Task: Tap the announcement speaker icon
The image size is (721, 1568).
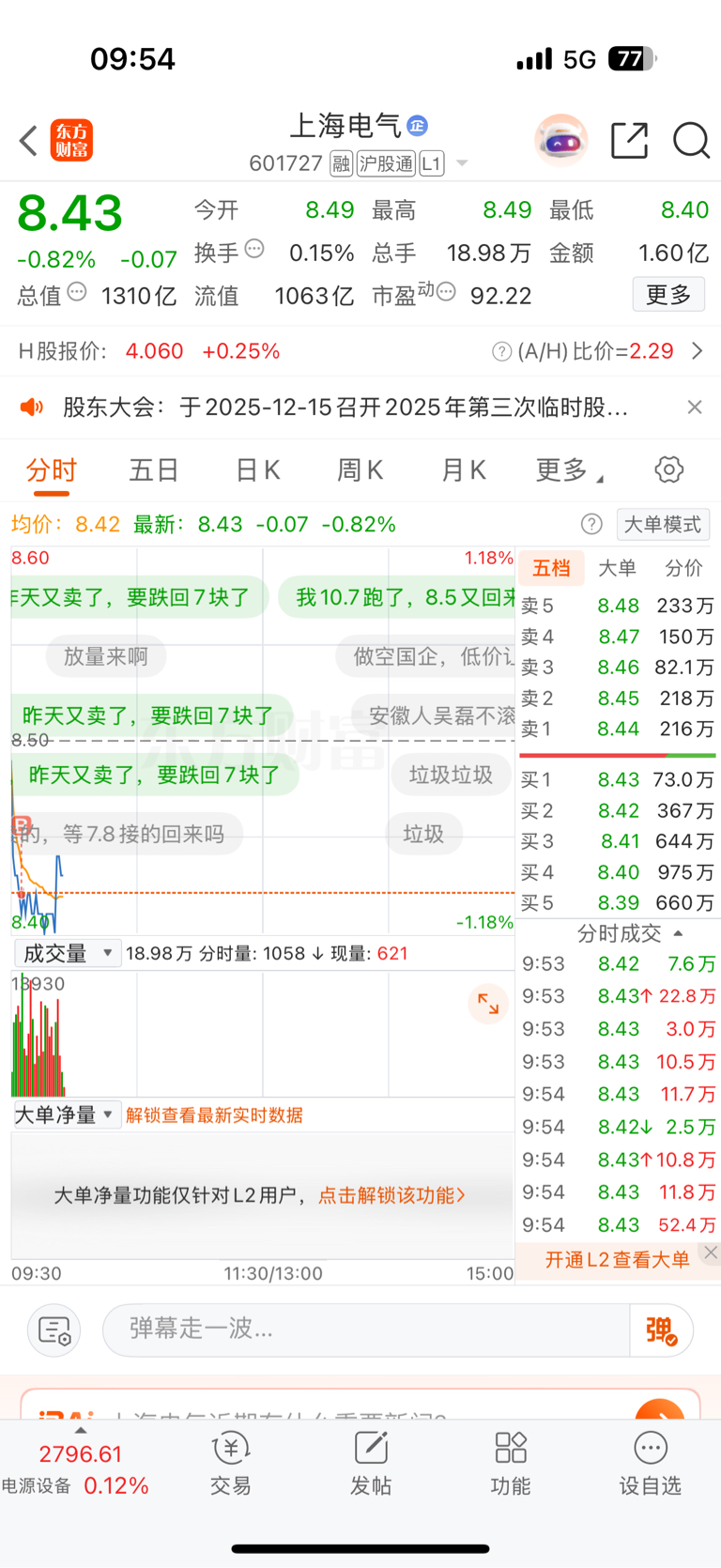Action: [32, 407]
